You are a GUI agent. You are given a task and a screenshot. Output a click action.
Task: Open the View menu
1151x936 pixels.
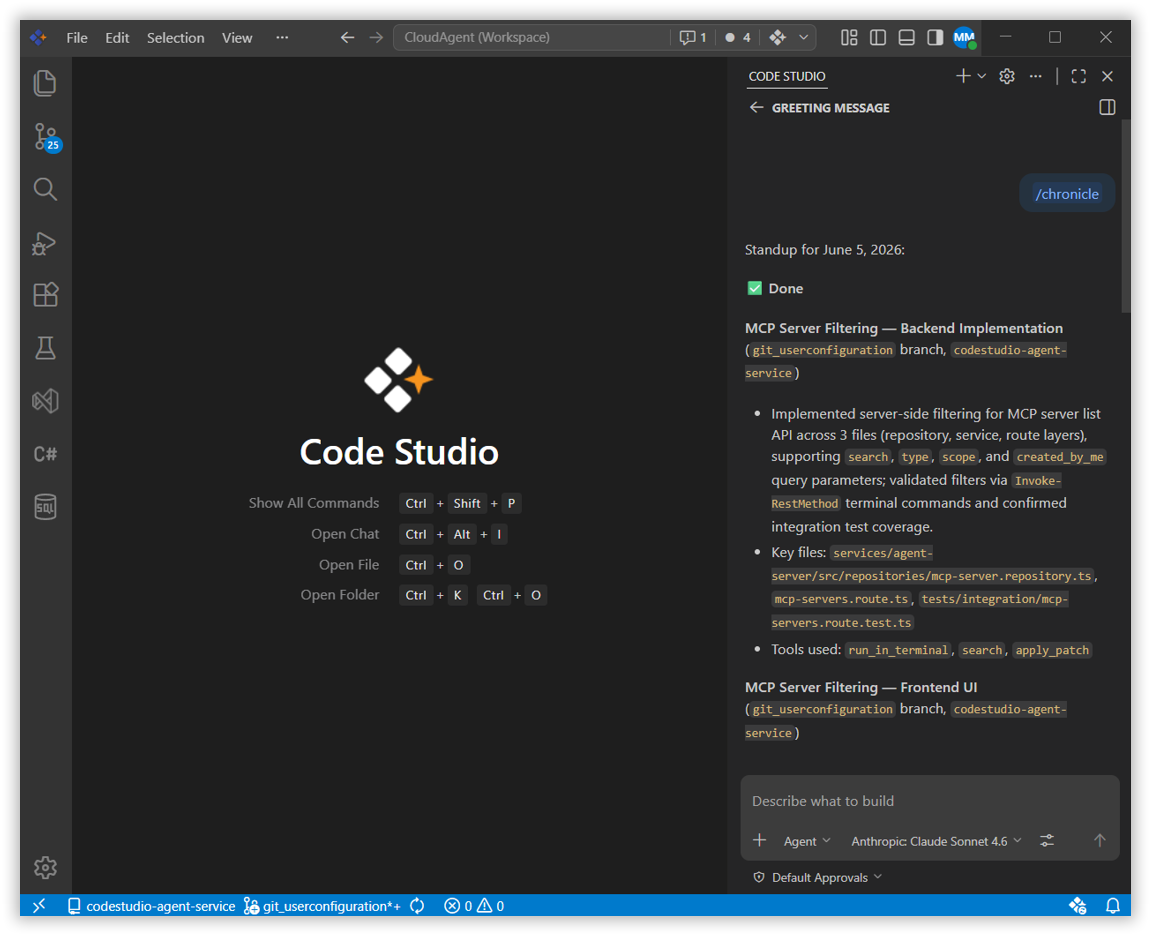[237, 37]
